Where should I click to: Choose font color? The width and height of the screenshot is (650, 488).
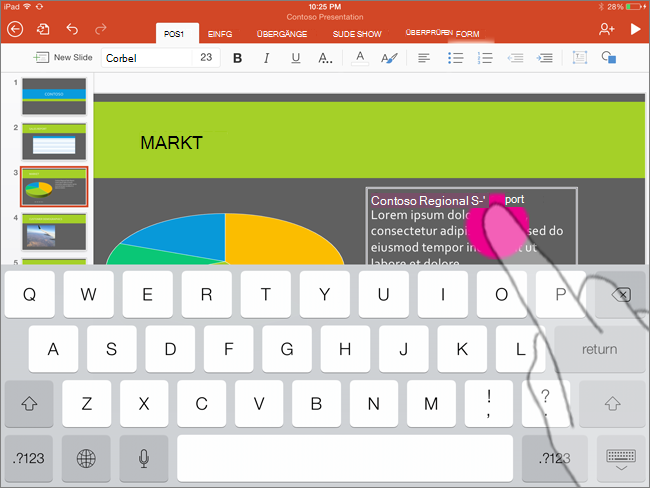point(360,58)
